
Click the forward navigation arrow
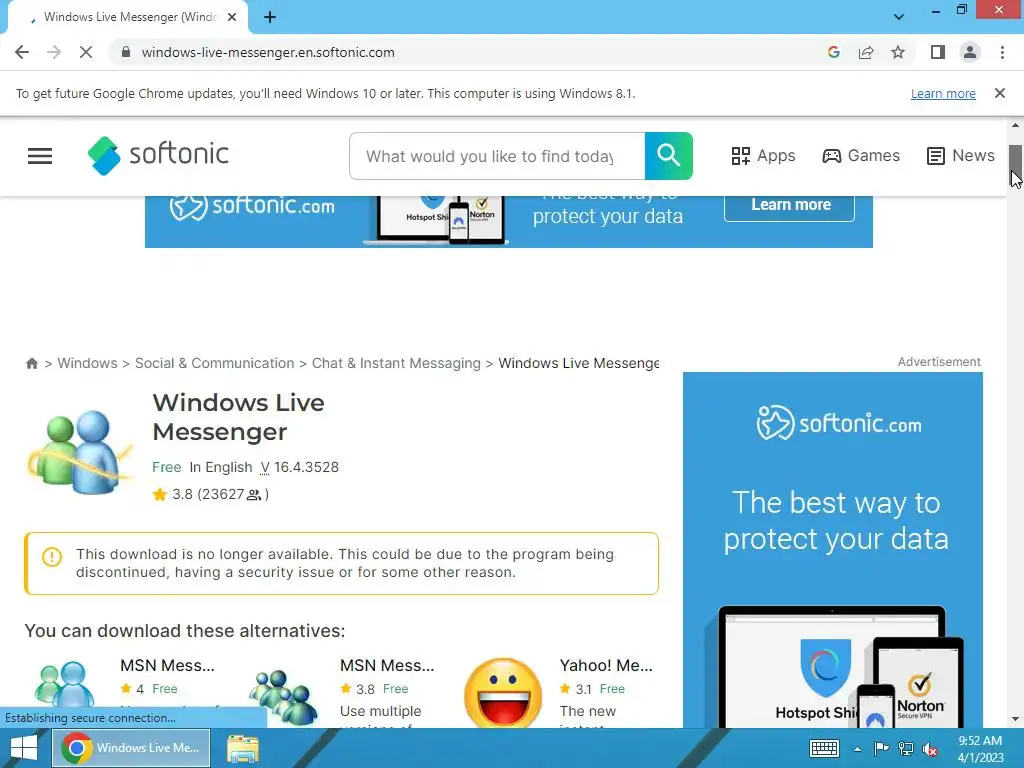(x=54, y=52)
